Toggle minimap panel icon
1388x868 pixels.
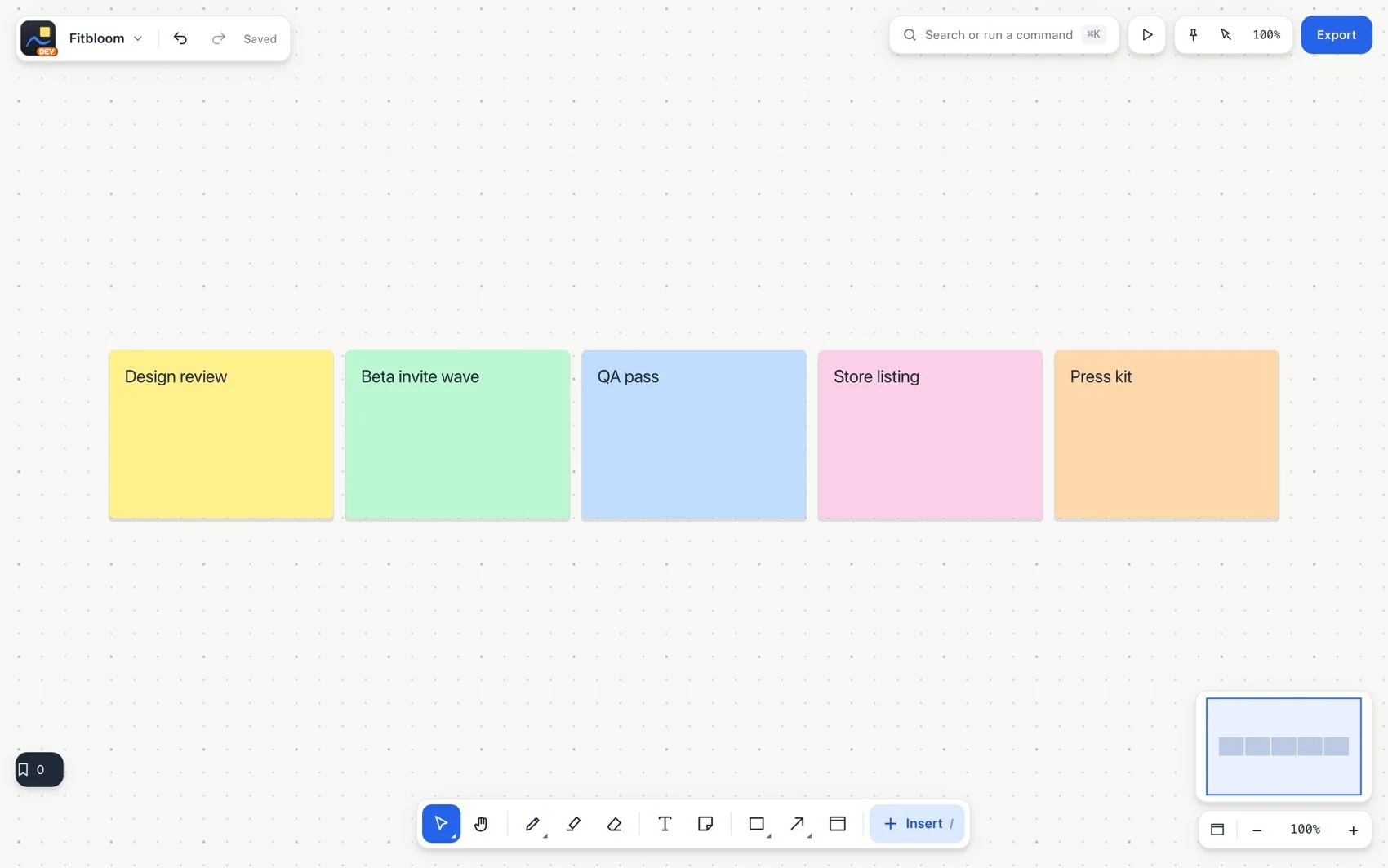1217,829
